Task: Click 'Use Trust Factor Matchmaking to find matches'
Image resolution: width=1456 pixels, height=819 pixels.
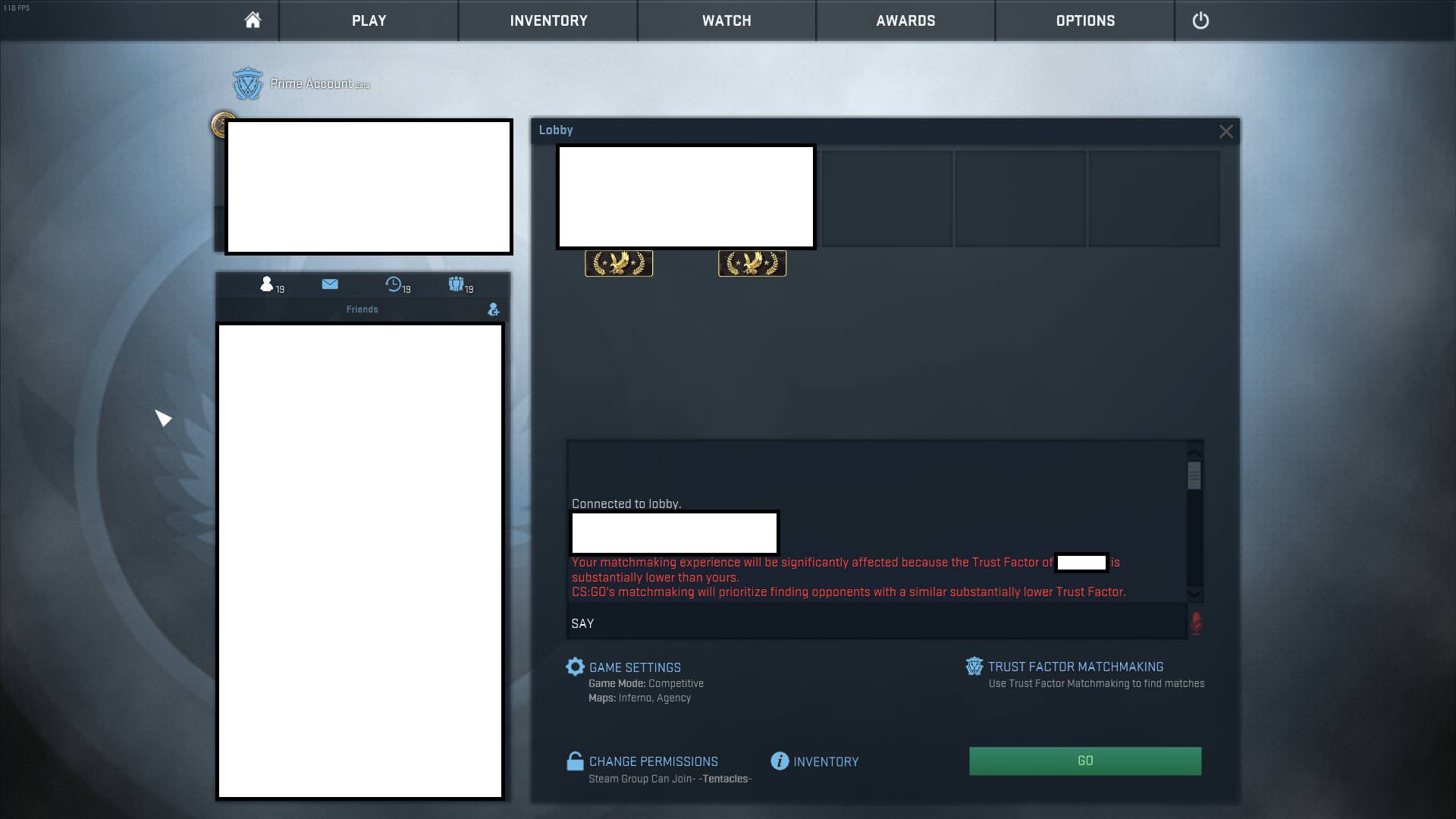Action: point(1097,683)
